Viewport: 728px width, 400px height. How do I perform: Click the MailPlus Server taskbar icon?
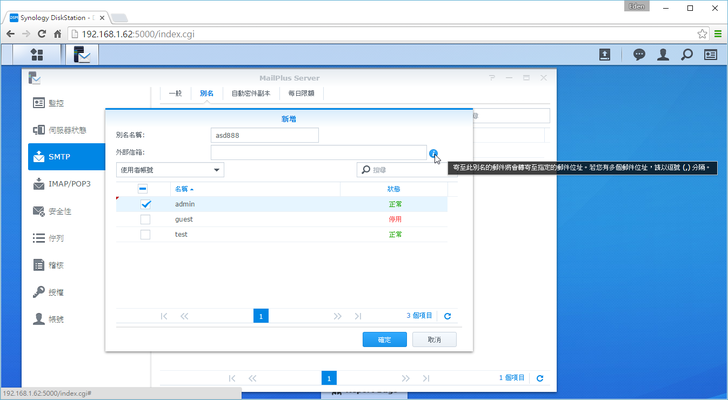coord(83,53)
